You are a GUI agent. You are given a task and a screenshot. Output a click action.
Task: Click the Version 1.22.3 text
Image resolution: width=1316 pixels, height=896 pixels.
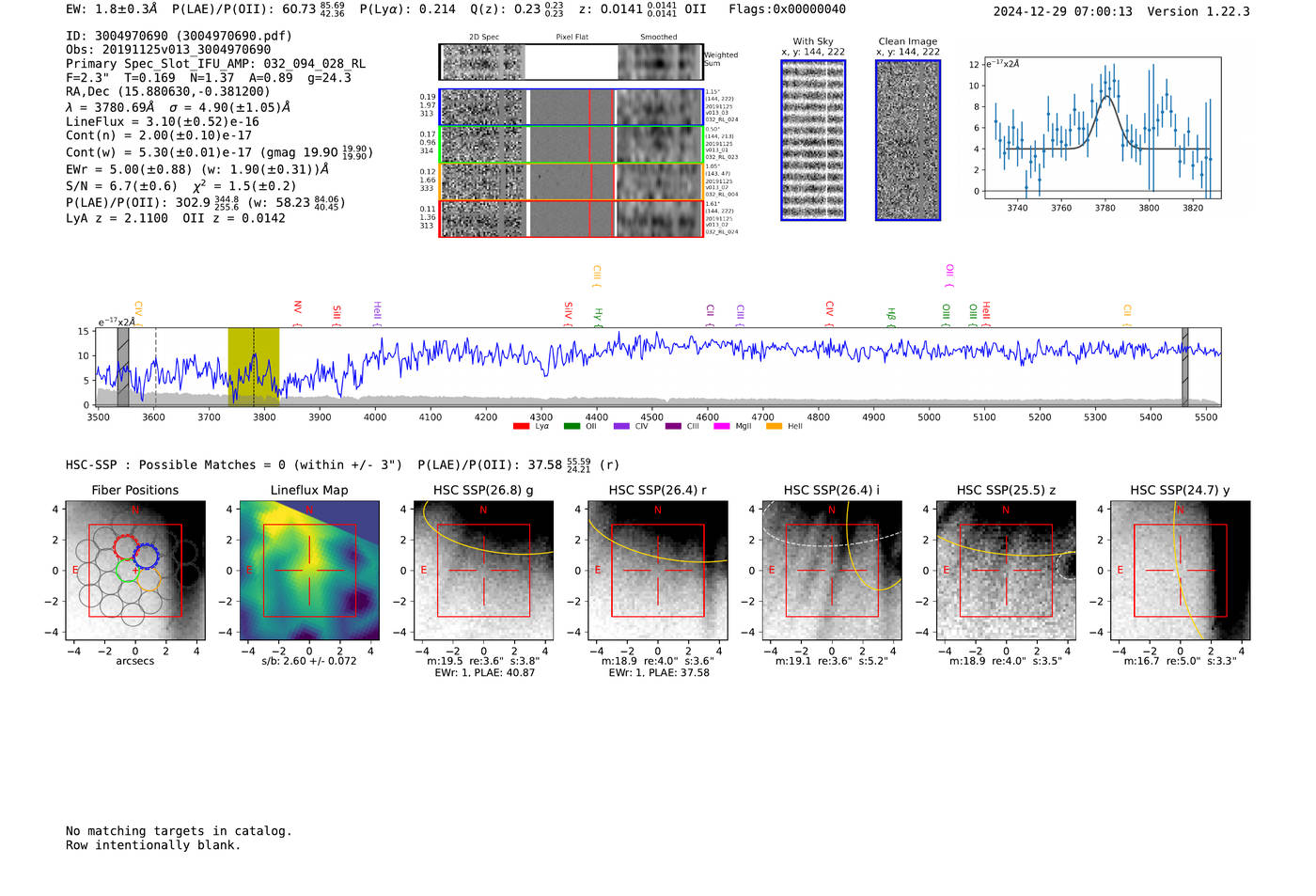[x=1198, y=11]
